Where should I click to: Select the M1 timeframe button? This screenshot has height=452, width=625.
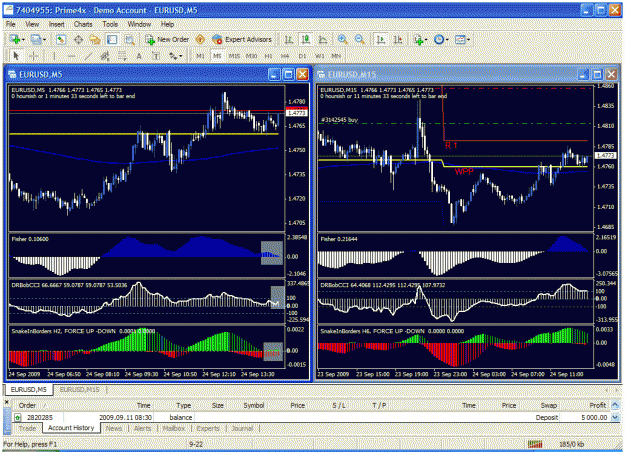coord(200,56)
